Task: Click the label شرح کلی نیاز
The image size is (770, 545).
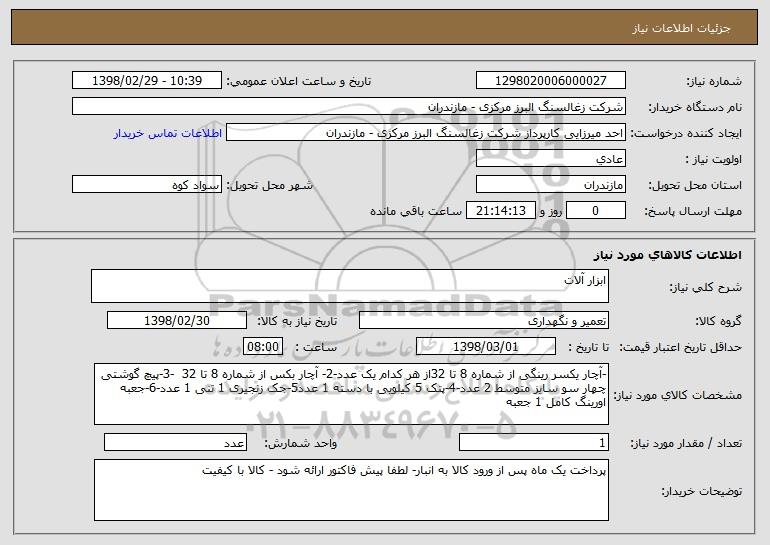Action: [706, 287]
